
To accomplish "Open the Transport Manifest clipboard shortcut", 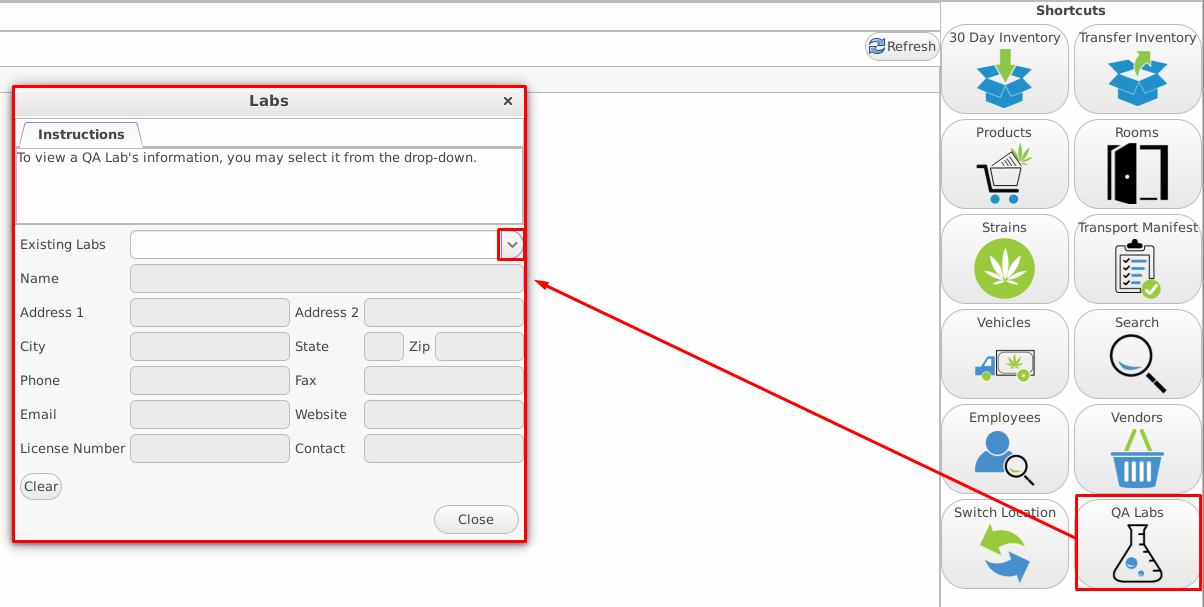I will [1137, 259].
